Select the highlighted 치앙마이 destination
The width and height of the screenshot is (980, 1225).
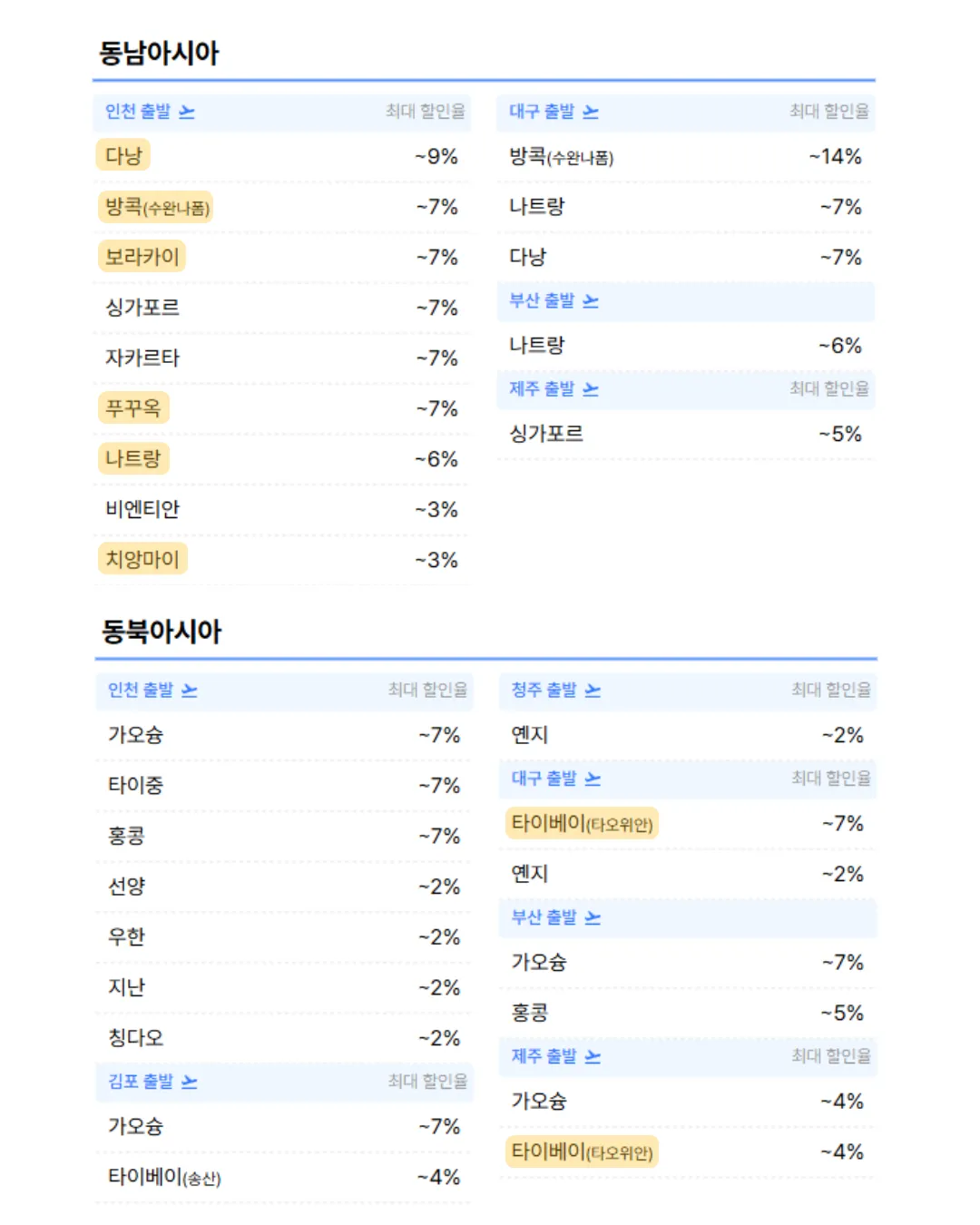point(142,559)
